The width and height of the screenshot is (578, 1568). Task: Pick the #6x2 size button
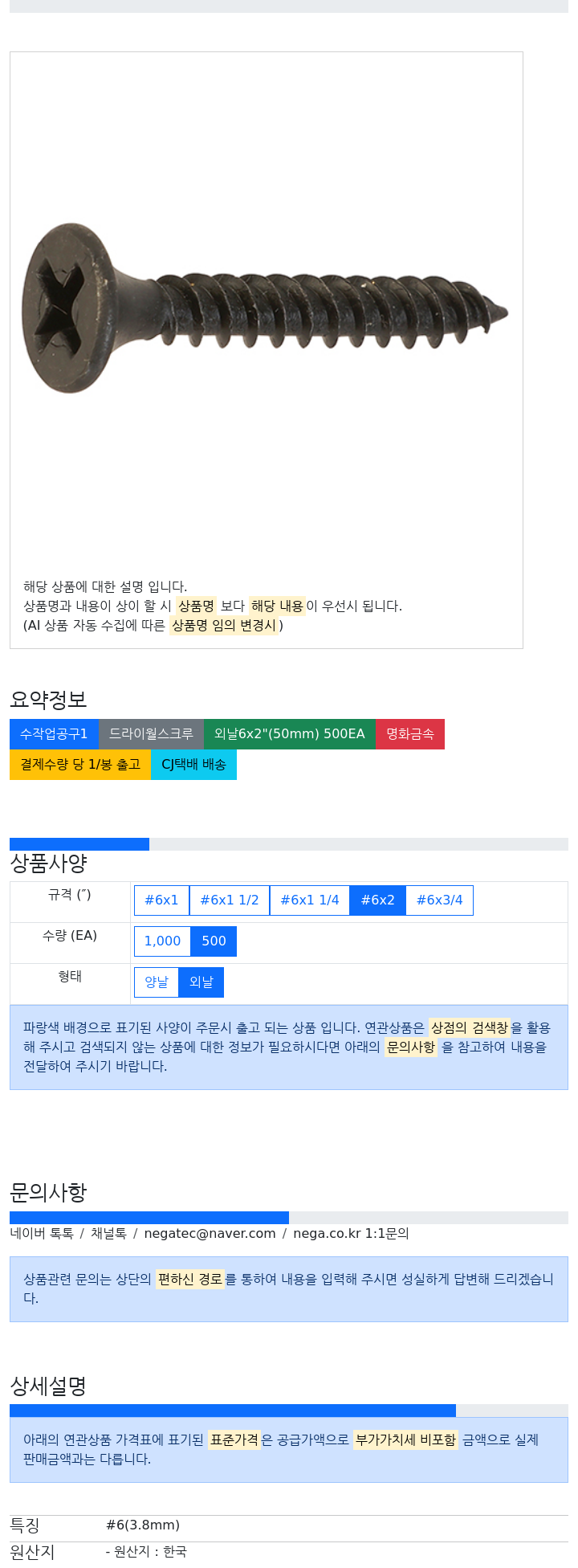(378, 900)
